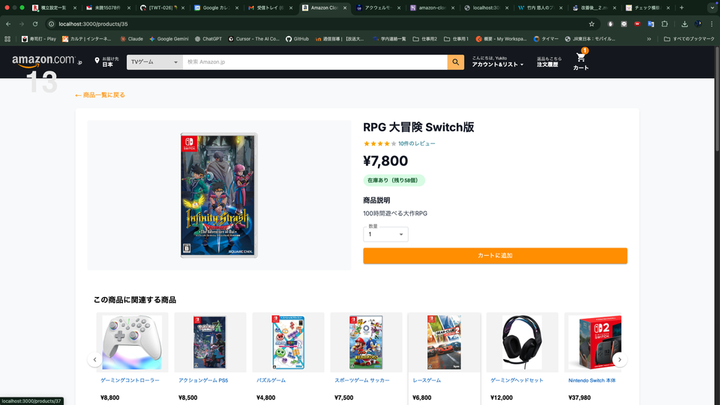Click the Google Translate extension icon
The height and width of the screenshot is (405, 720).
click(651, 24)
